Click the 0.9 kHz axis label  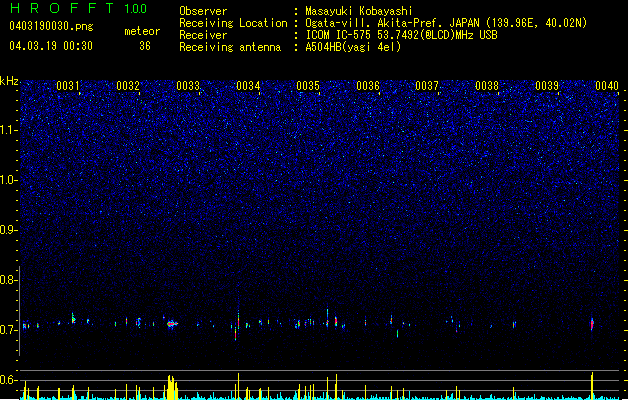(8, 230)
